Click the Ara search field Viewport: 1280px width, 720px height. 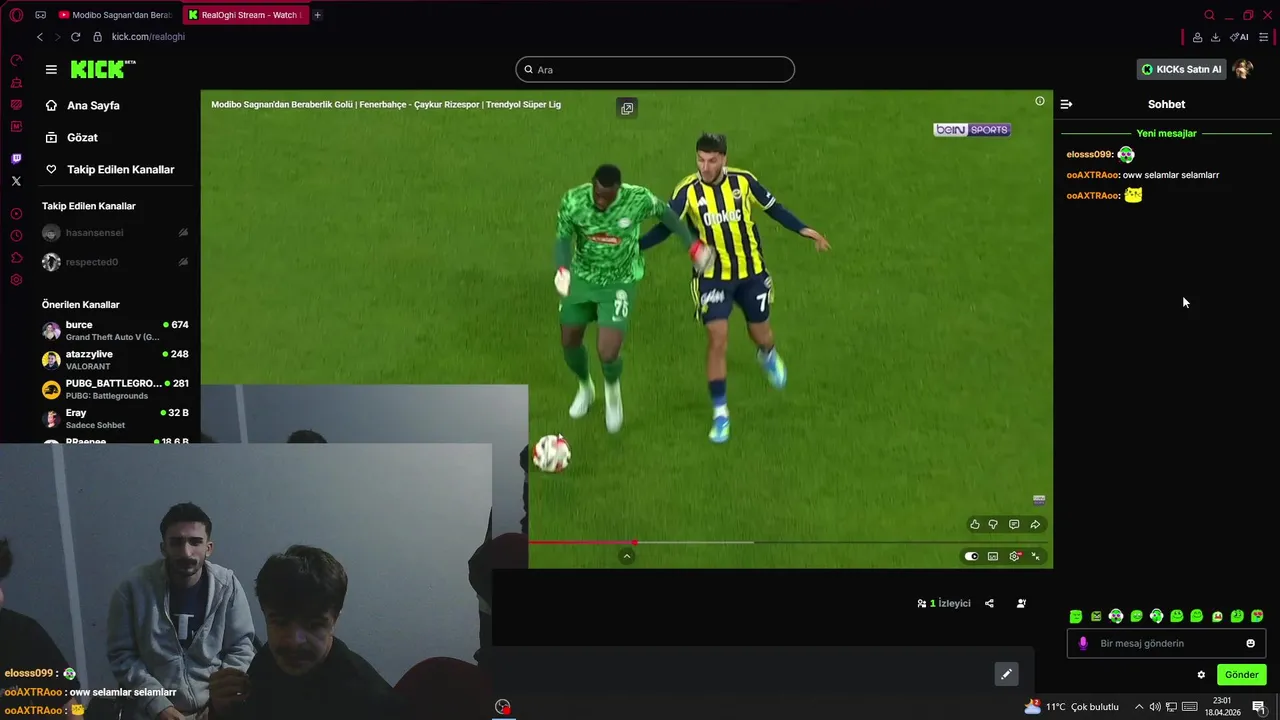click(x=655, y=69)
